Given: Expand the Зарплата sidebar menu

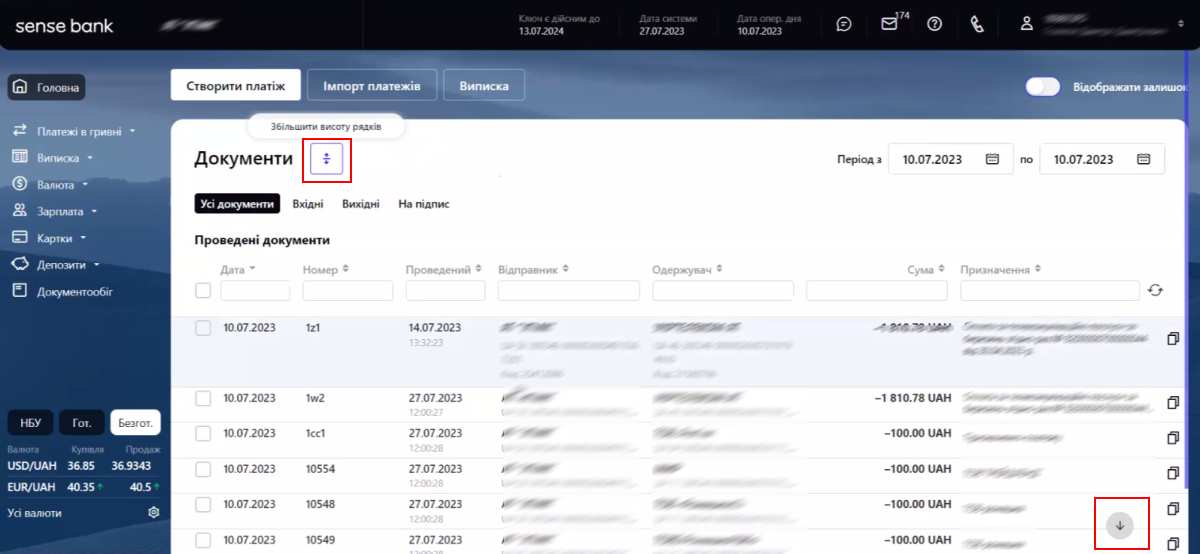Looking at the screenshot, I should 54,211.
